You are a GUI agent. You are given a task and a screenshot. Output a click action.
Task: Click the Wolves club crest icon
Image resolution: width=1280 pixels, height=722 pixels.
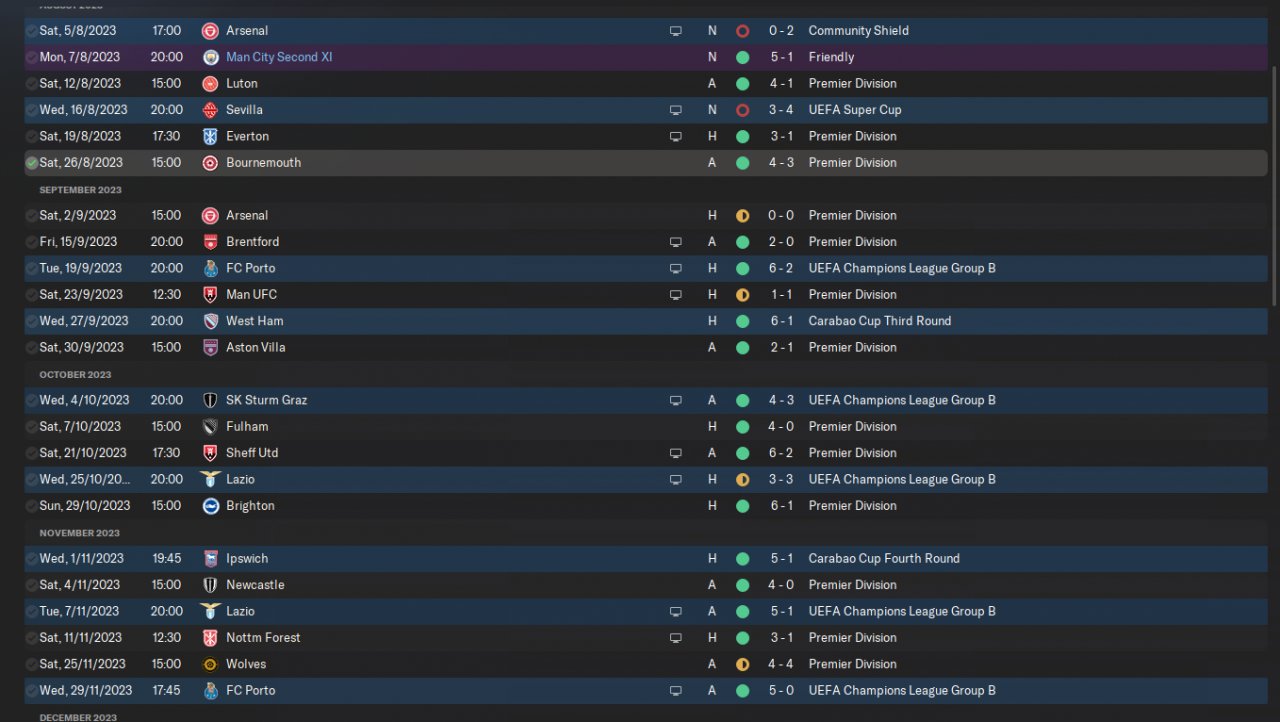pyautogui.click(x=210, y=664)
